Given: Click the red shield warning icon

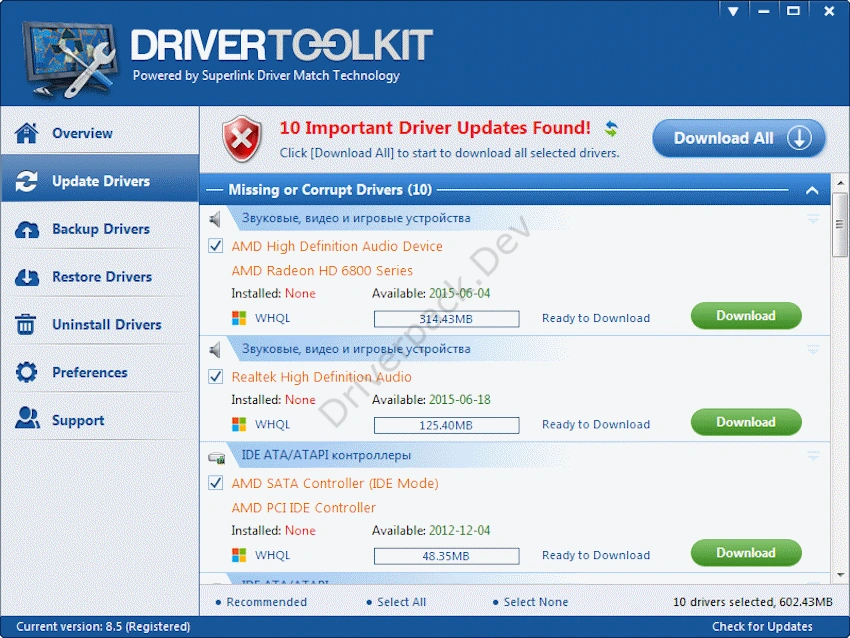Looking at the screenshot, I should pos(242,139).
